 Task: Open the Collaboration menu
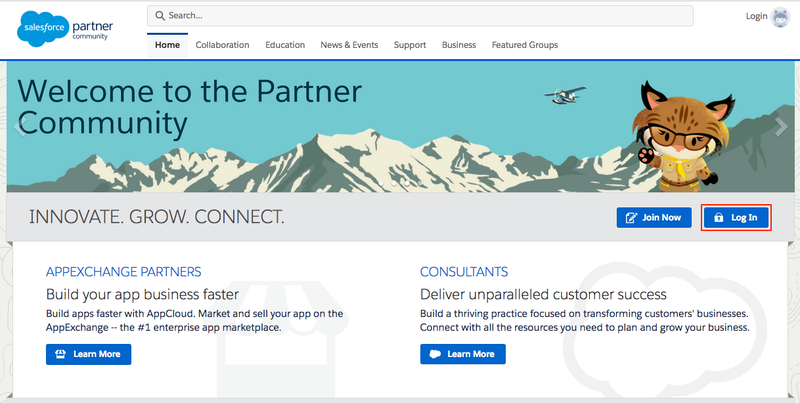coord(222,45)
